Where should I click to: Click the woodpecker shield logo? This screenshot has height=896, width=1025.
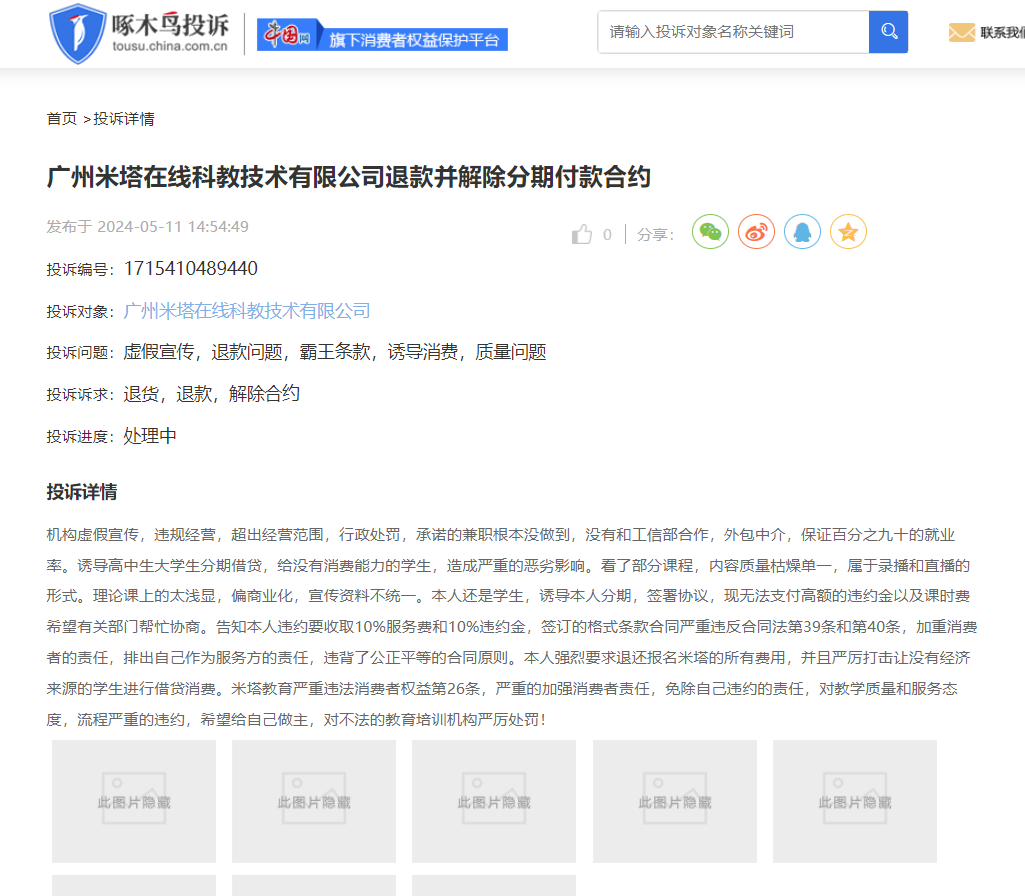[x=78, y=33]
